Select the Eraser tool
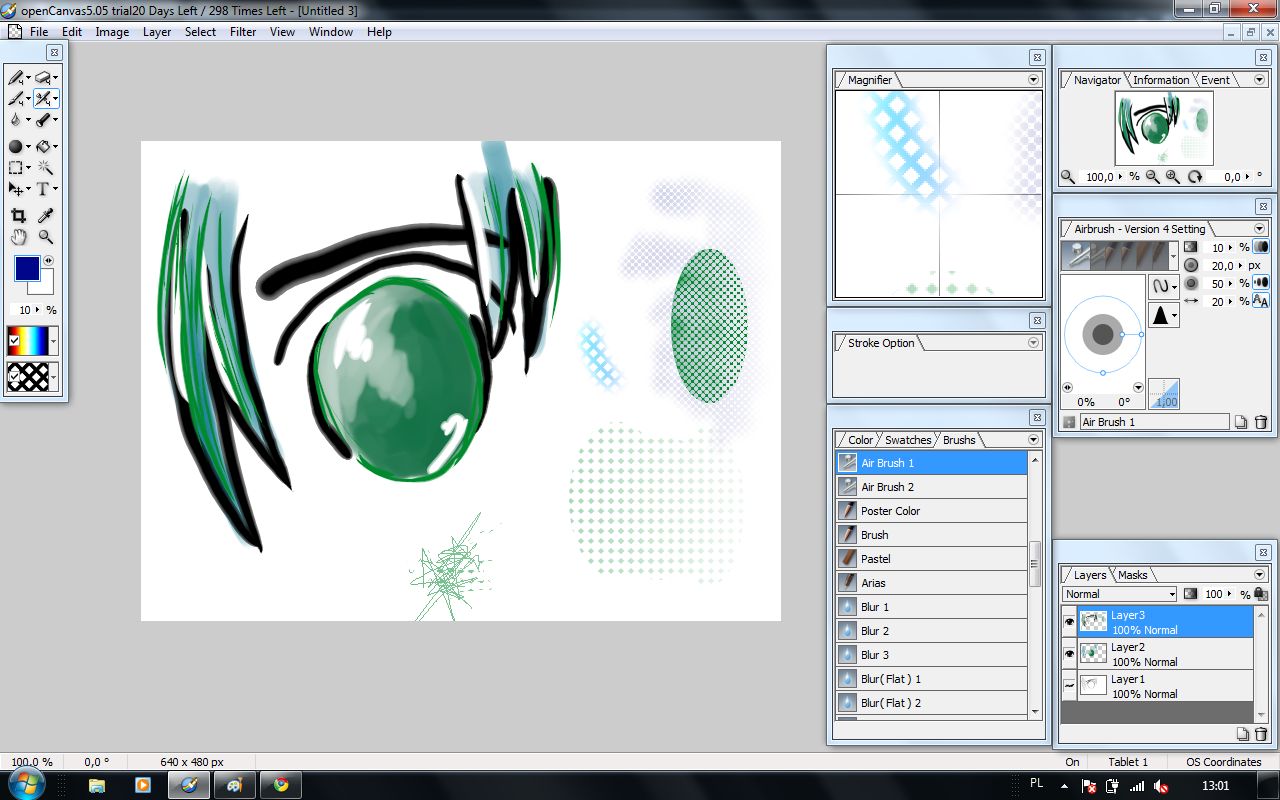Viewport: 1280px width, 800px height. pyautogui.click(x=43, y=78)
